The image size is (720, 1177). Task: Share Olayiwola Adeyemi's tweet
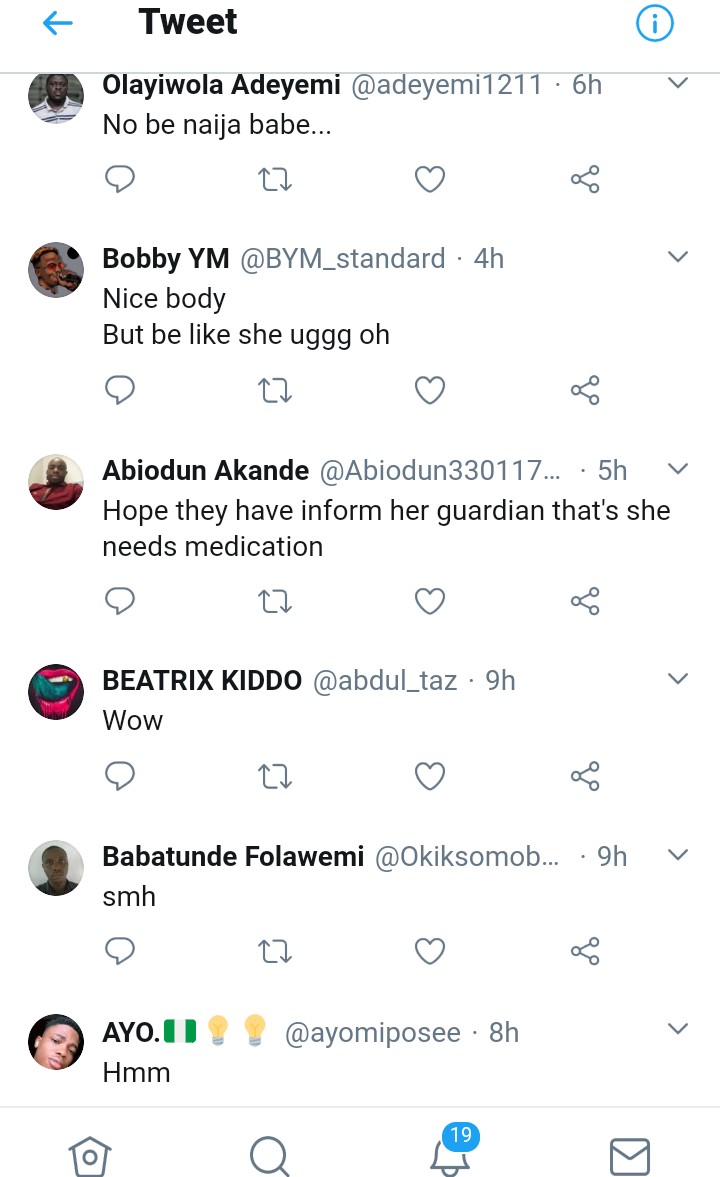(x=585, y=180)
